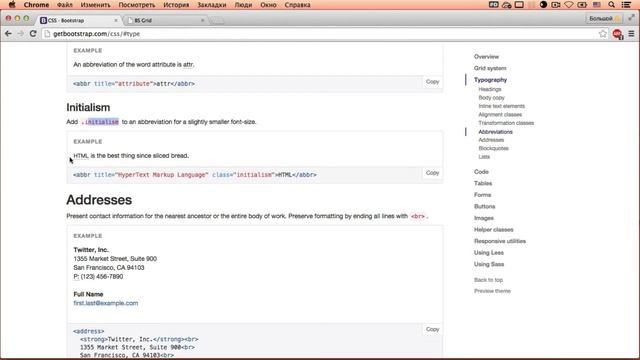Go to Images section in sidebar
Image resolution: width=640 pixels, height=360 pixels.
pyautogui.click(x=484, y=218)
